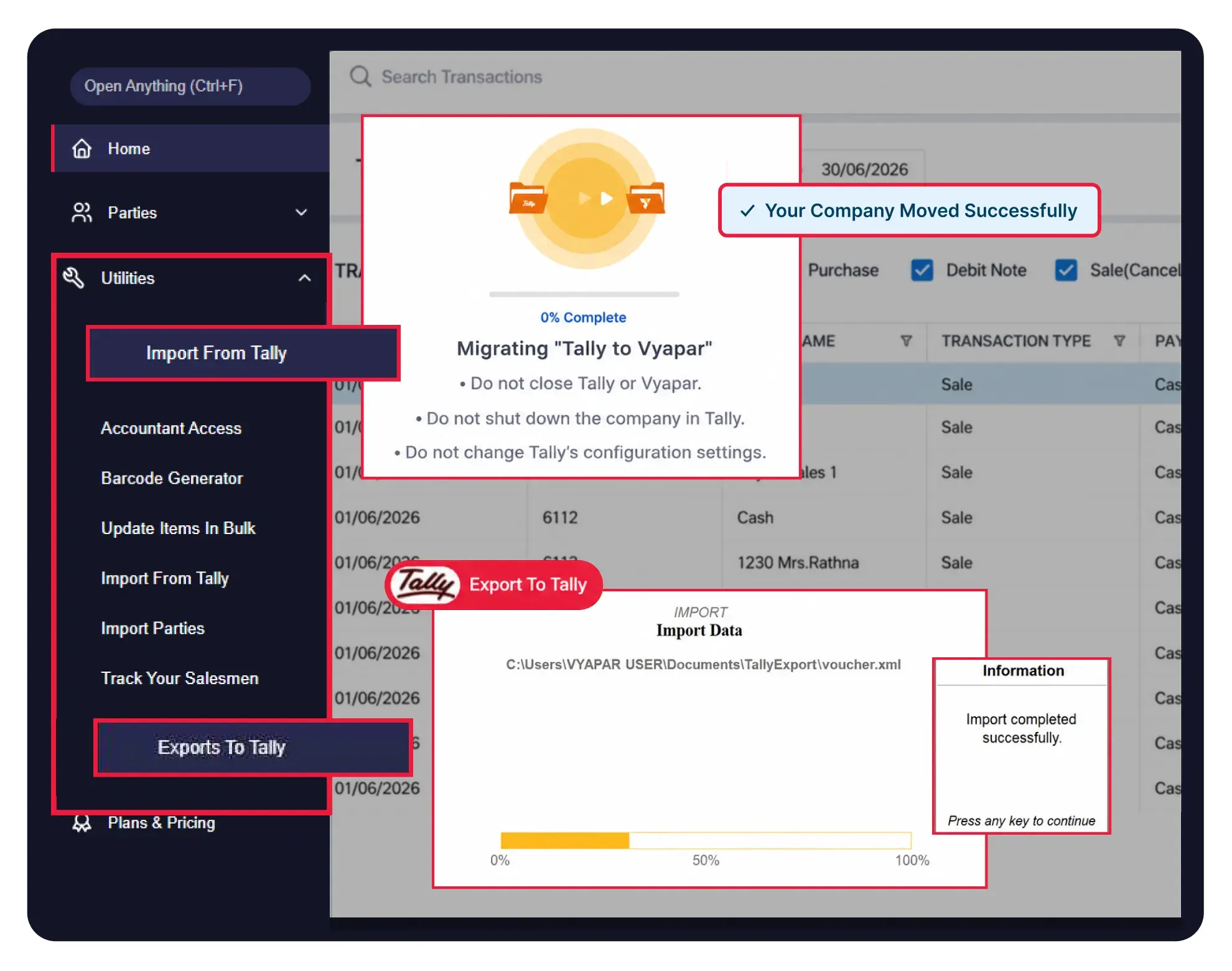This screenshot has width=1232, height=971.
Task: Click filter icon beside Transaction Type column
Action: pyautogui.click(x=1119, y=340)
